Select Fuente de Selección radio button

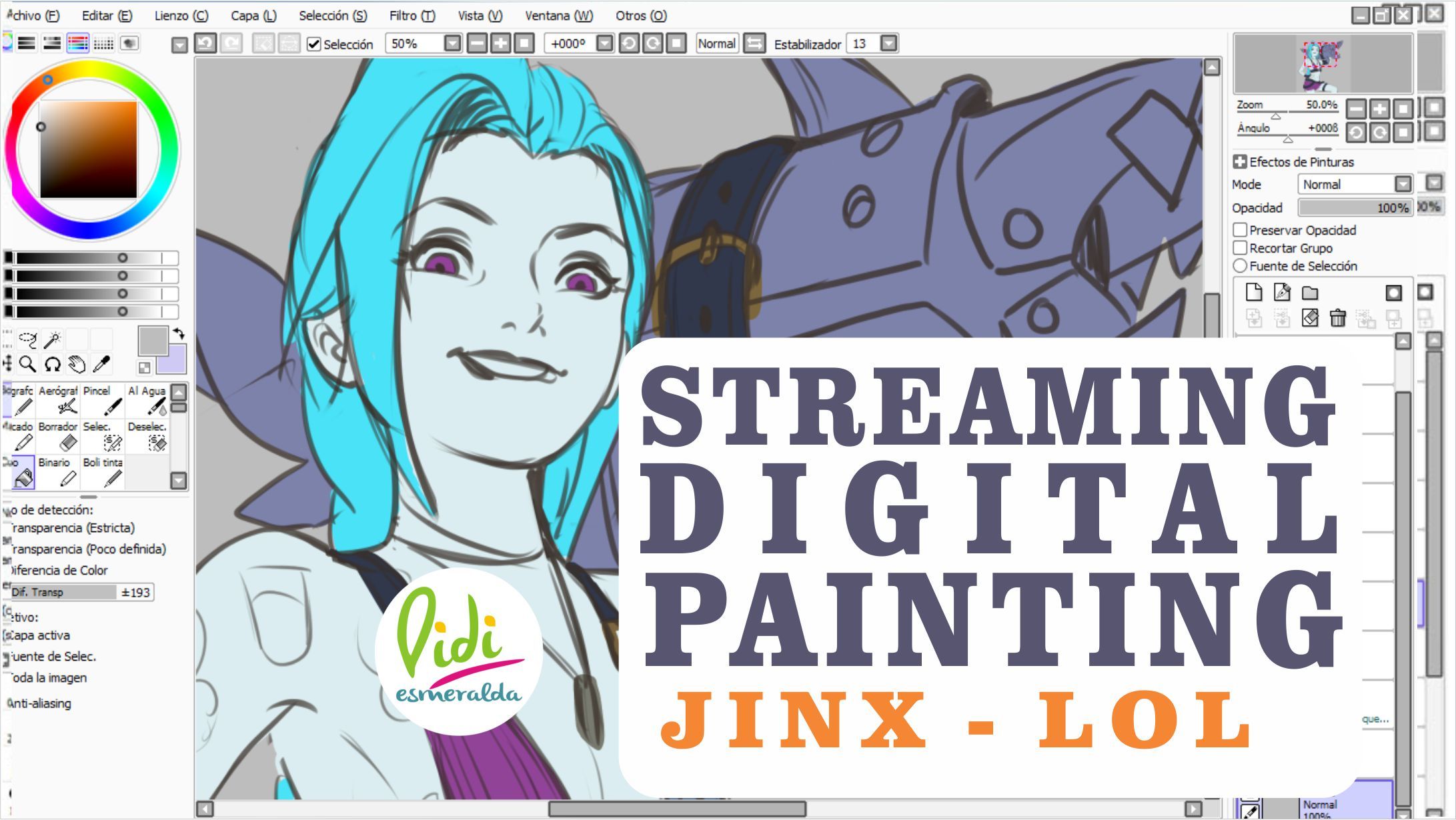pos(1240,266)
